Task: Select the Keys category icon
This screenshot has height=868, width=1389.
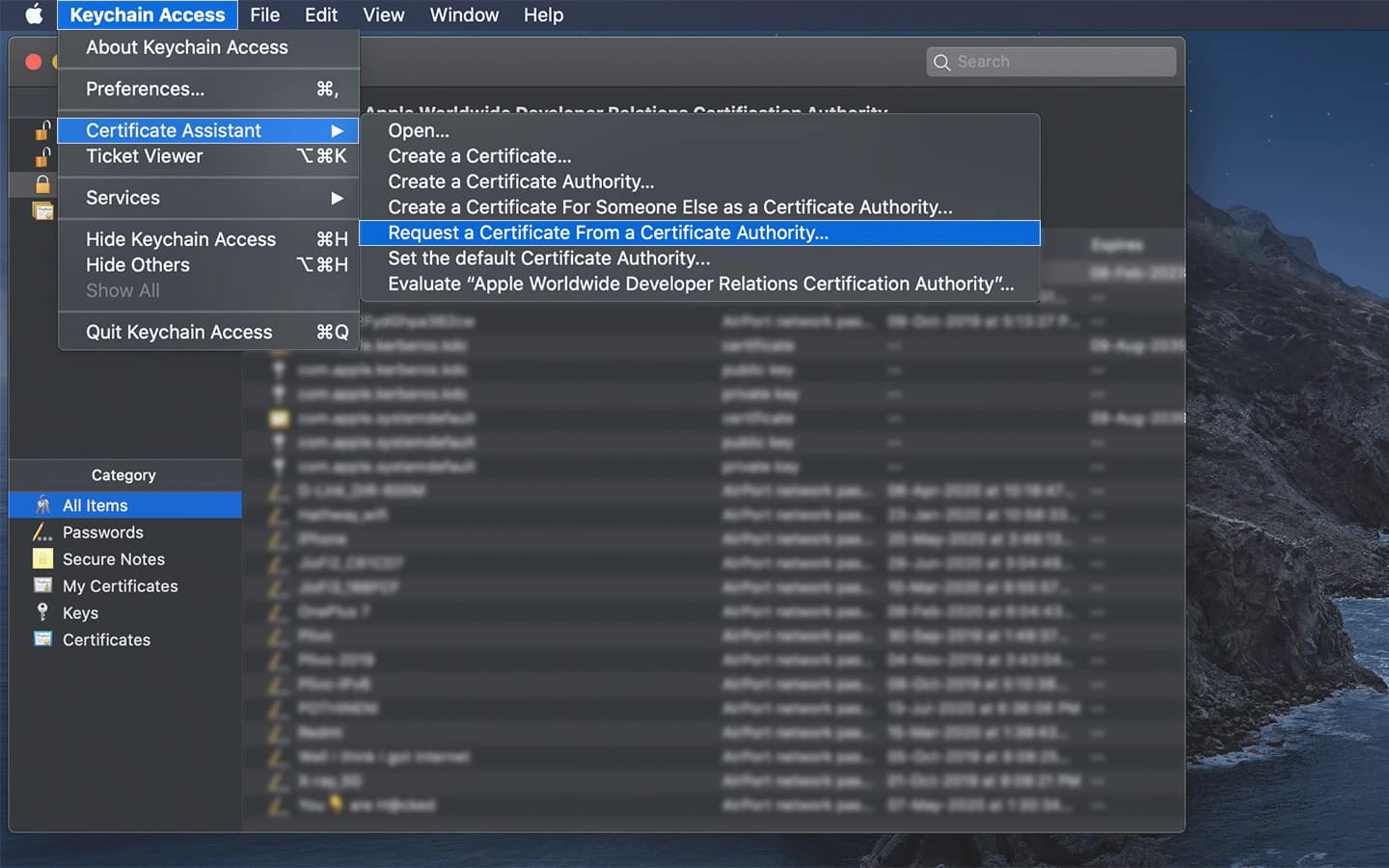Action: click(42, 612)
